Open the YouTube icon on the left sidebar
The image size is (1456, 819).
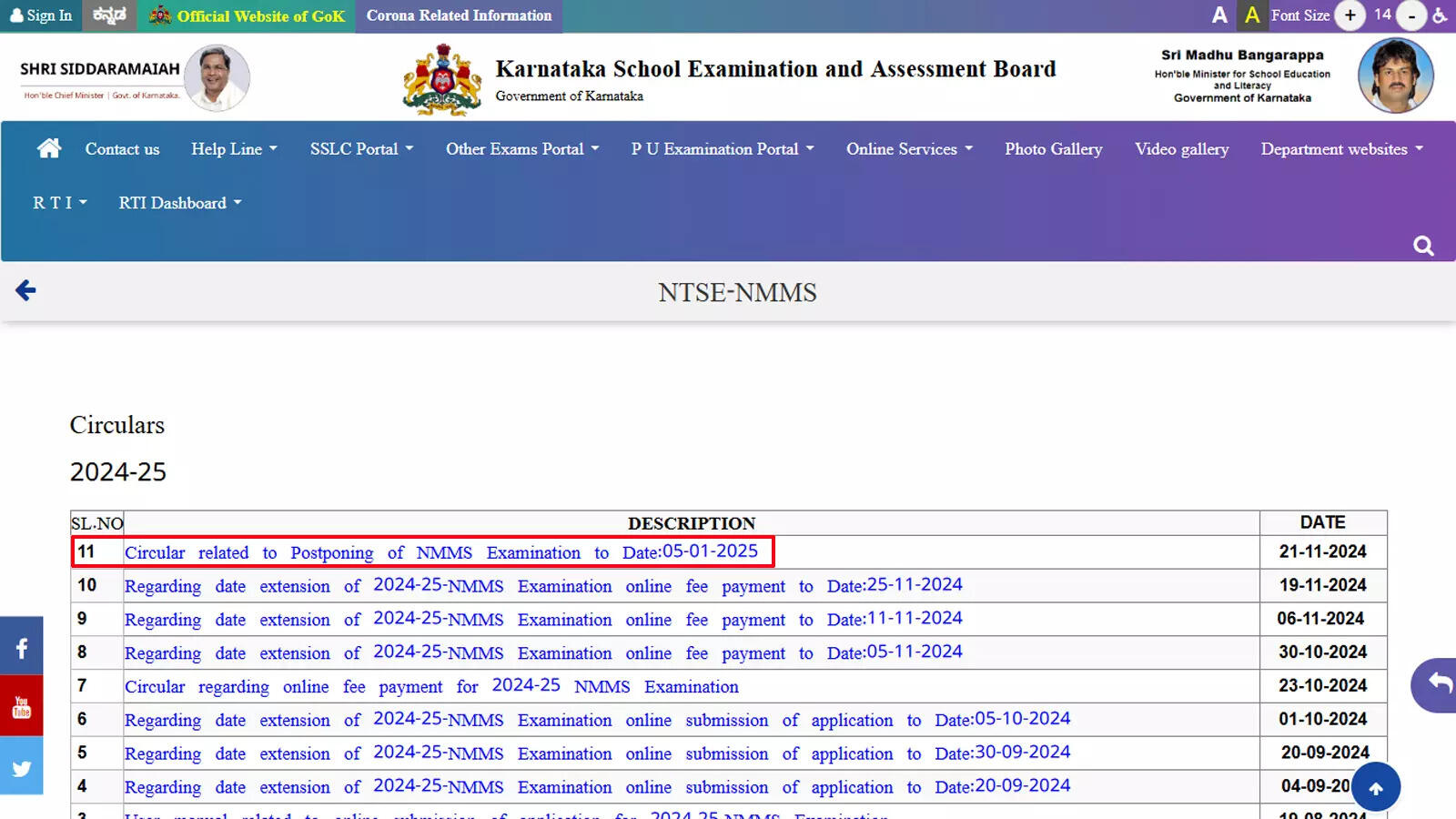21,705
